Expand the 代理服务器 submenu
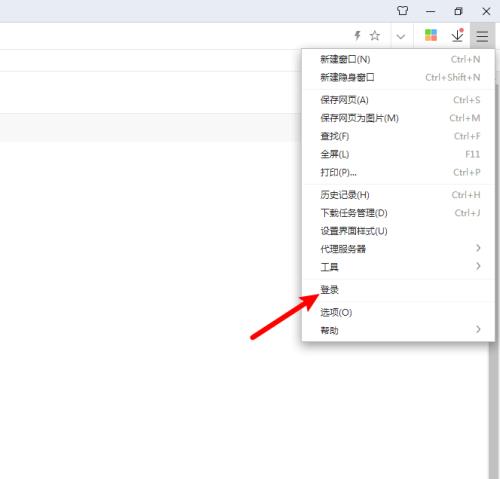This screenshot has width=500, height=479. 398,249
